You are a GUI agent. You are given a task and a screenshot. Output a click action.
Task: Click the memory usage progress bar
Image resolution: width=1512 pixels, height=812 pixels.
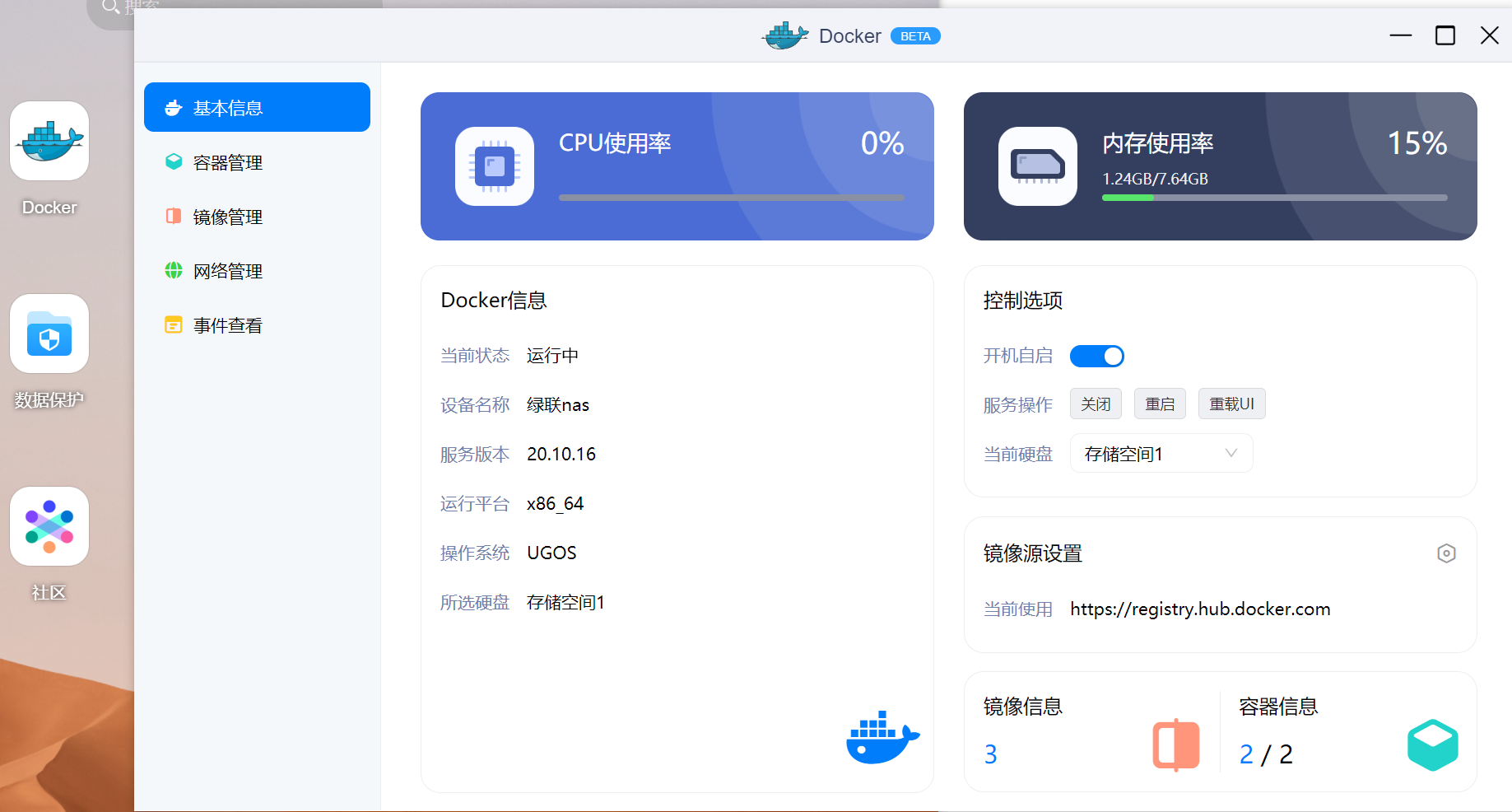tap(1274, 198)
